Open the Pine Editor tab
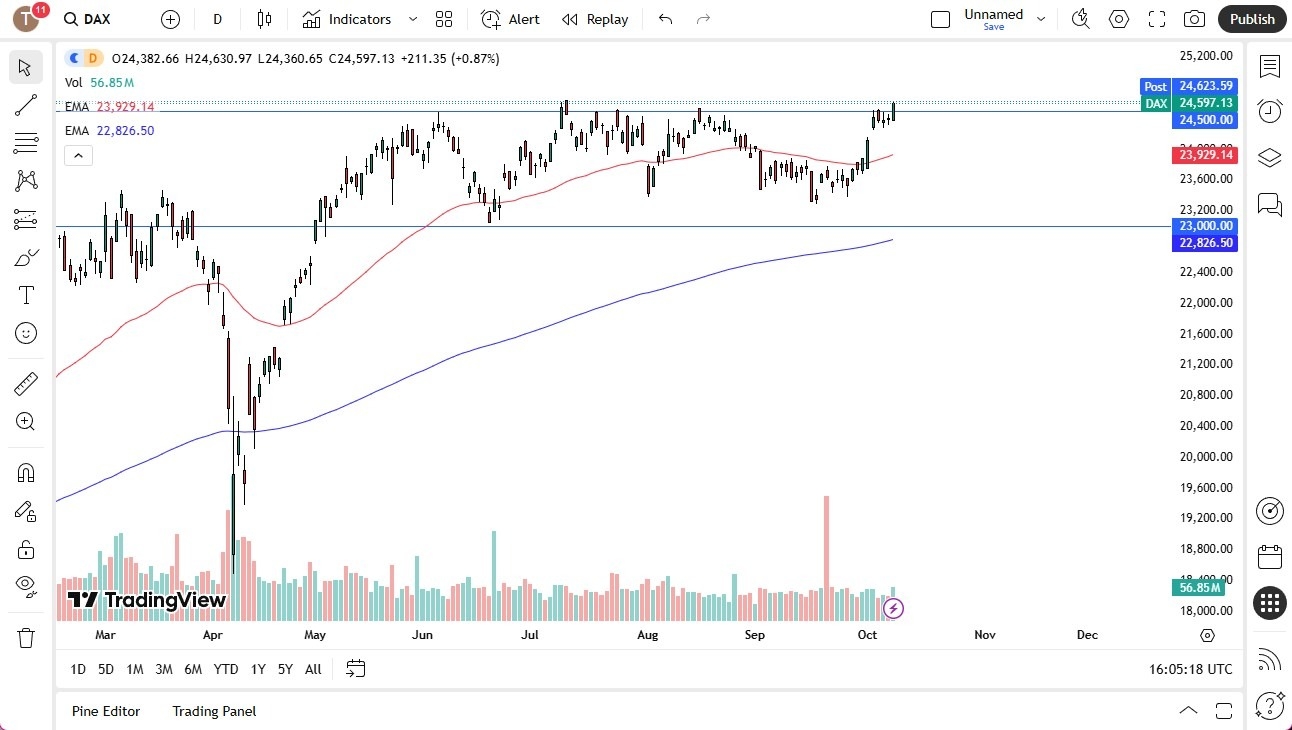The height and width of the screenshot is (730, 1292). pyautogui.click(x=106, y=711)
